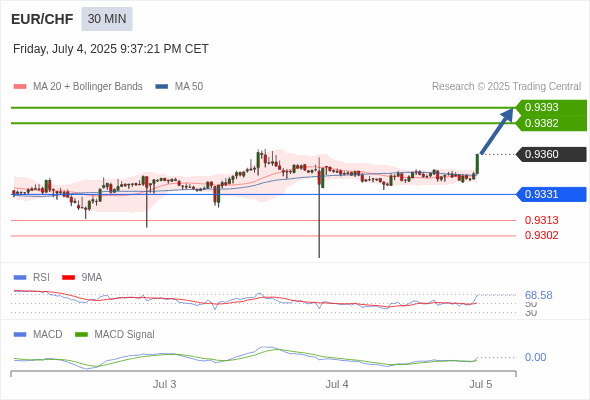Click the 0.9331 pivot price tag
590x400 pixels.
click(x=551, y=194)
